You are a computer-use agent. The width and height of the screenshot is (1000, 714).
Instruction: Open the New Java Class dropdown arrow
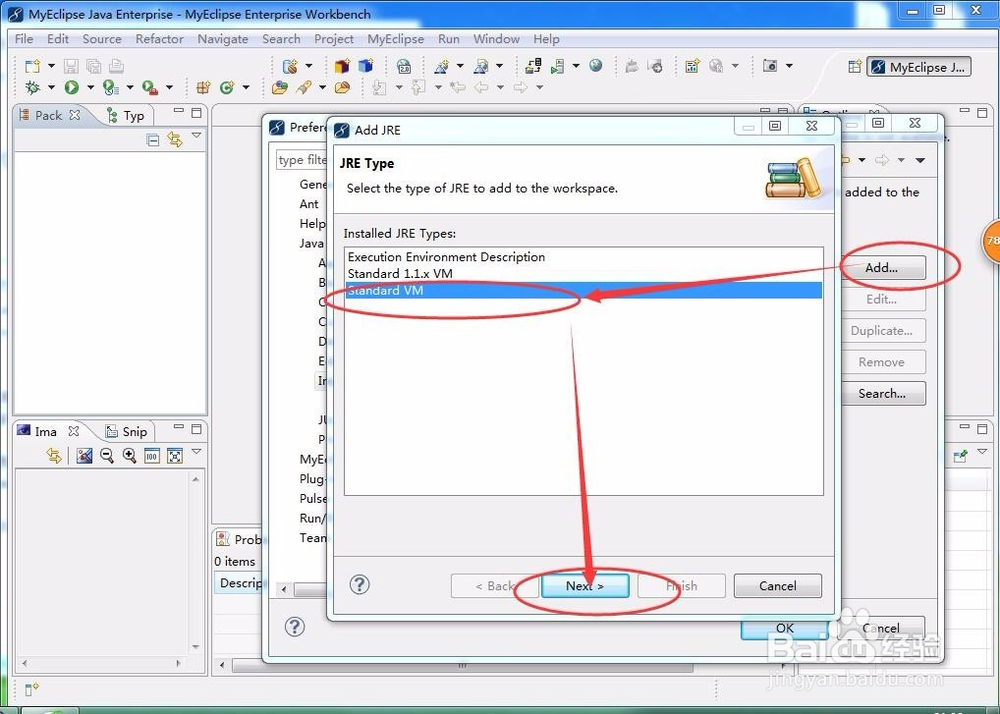[246, 87]
